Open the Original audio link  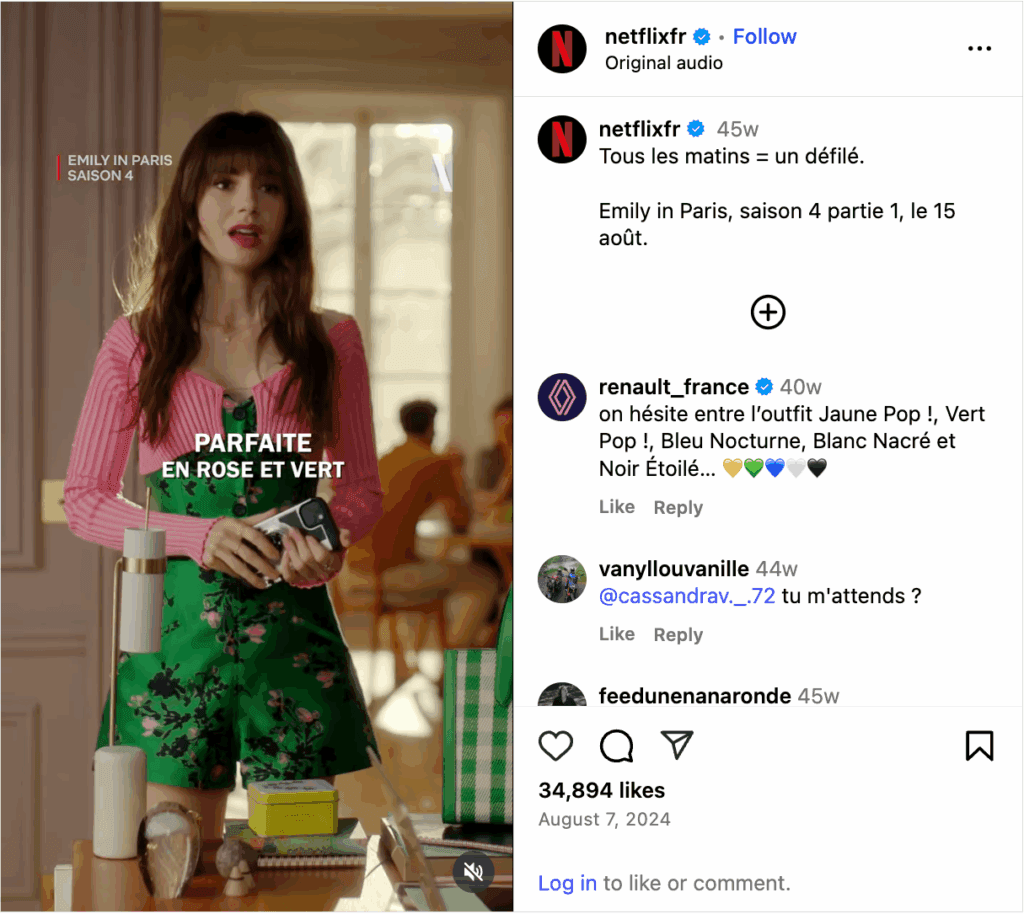coord(664,63)
